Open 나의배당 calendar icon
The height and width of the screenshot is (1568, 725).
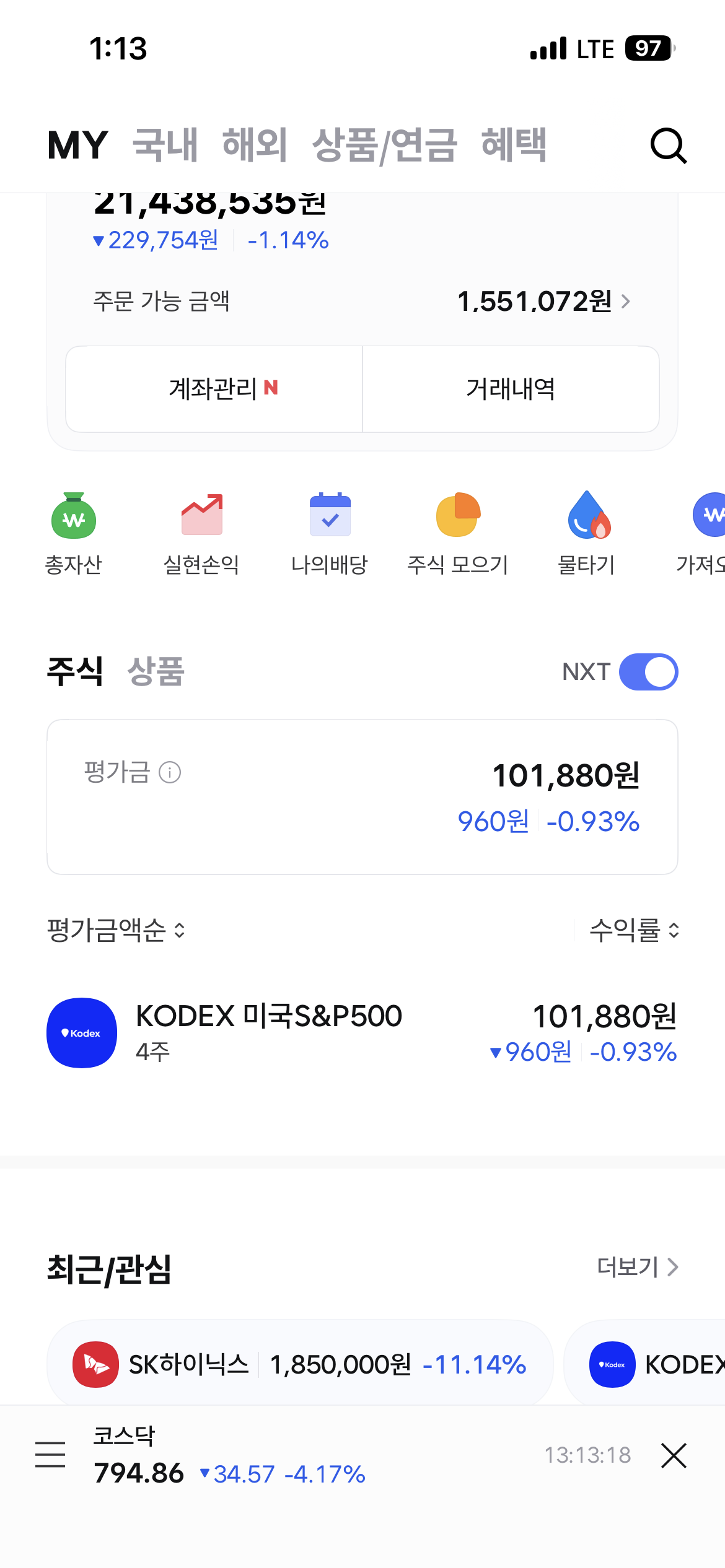[x=330, y=514]
